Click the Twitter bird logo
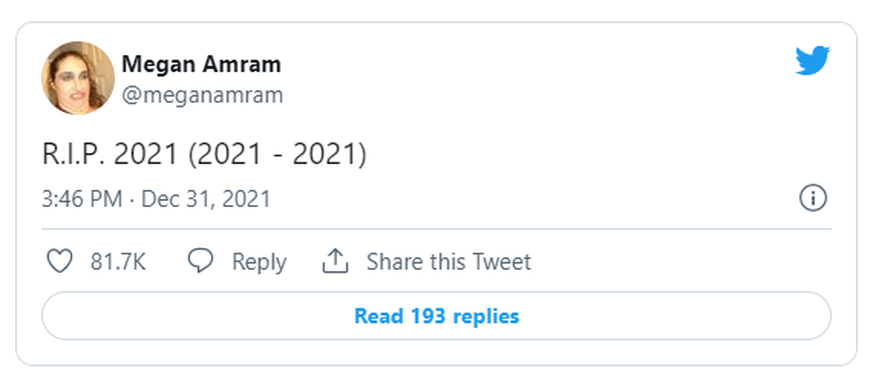This screenshot has width=873, height=380. (x=812, y=61)
